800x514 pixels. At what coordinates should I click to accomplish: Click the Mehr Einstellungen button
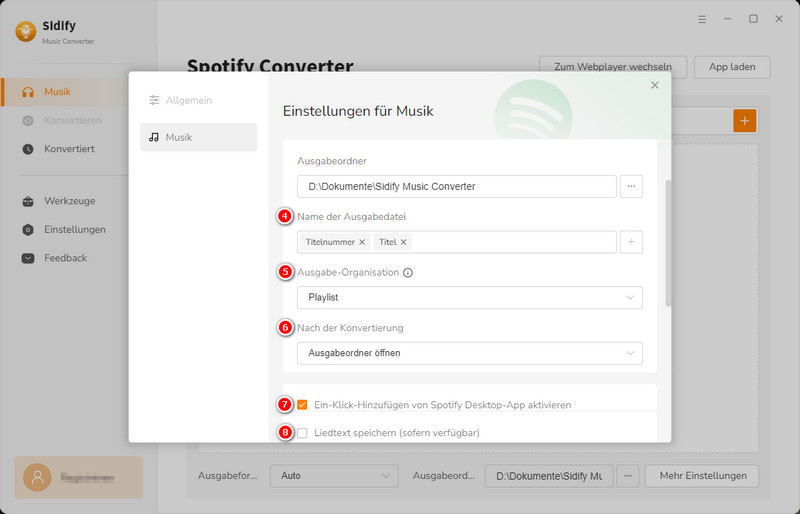(x=703, y=476)
